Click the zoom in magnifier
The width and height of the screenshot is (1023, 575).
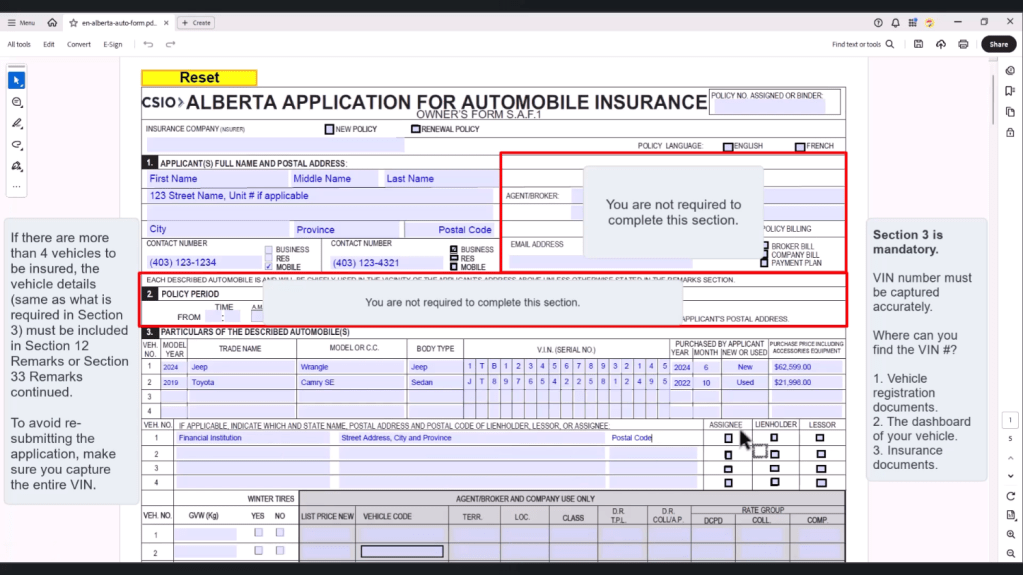click(1010, 534)
